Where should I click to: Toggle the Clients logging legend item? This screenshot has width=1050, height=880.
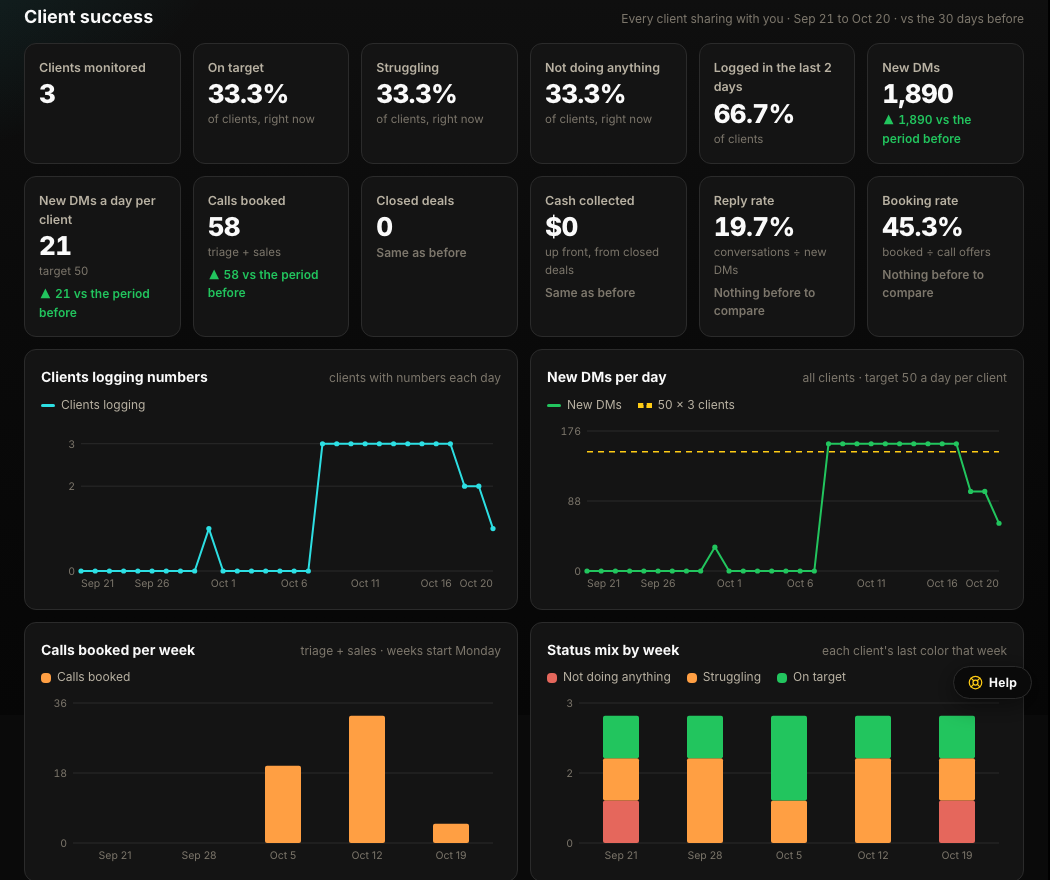point(93,405)
